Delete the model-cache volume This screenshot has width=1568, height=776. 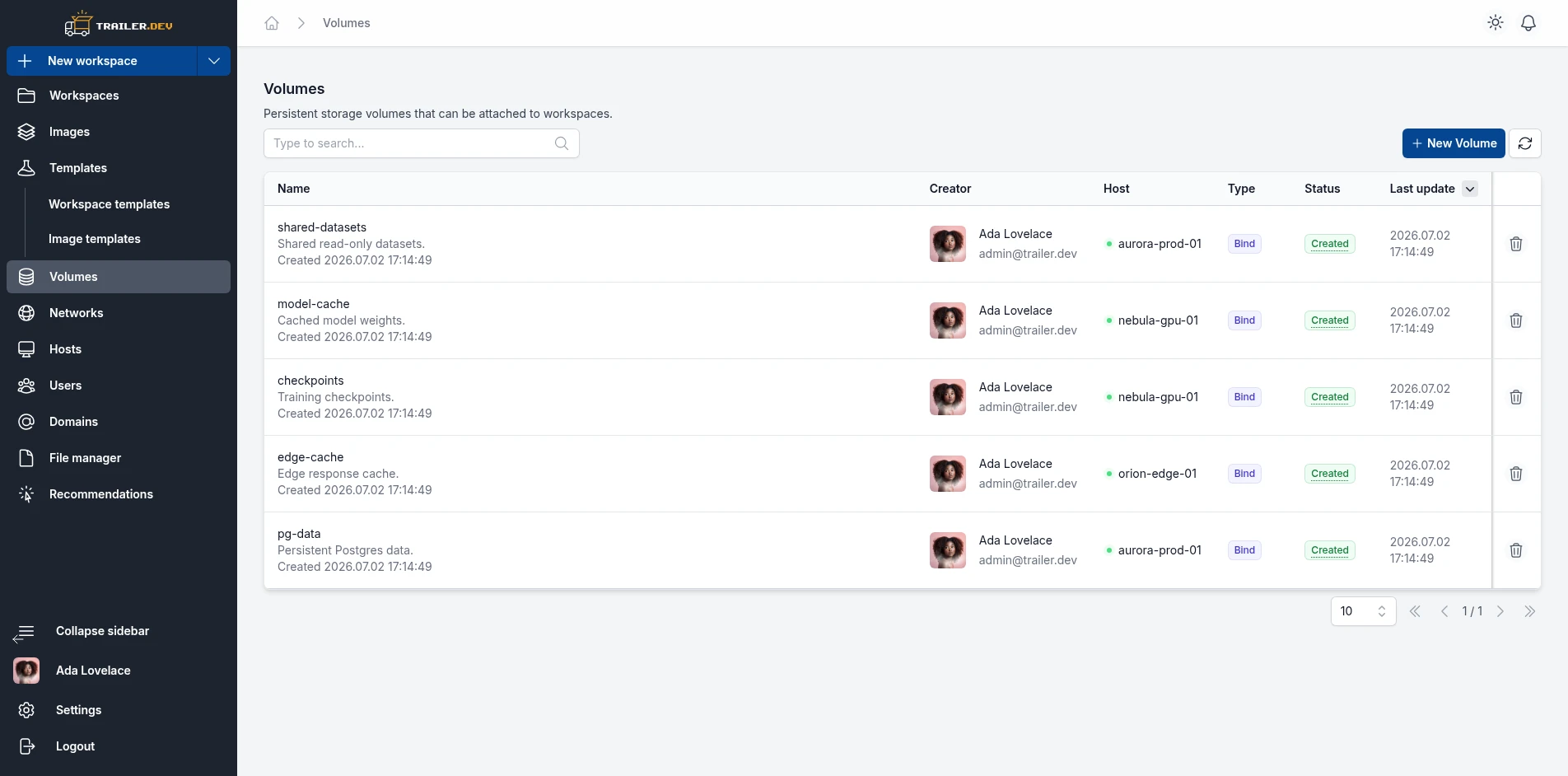[1515, 320]
